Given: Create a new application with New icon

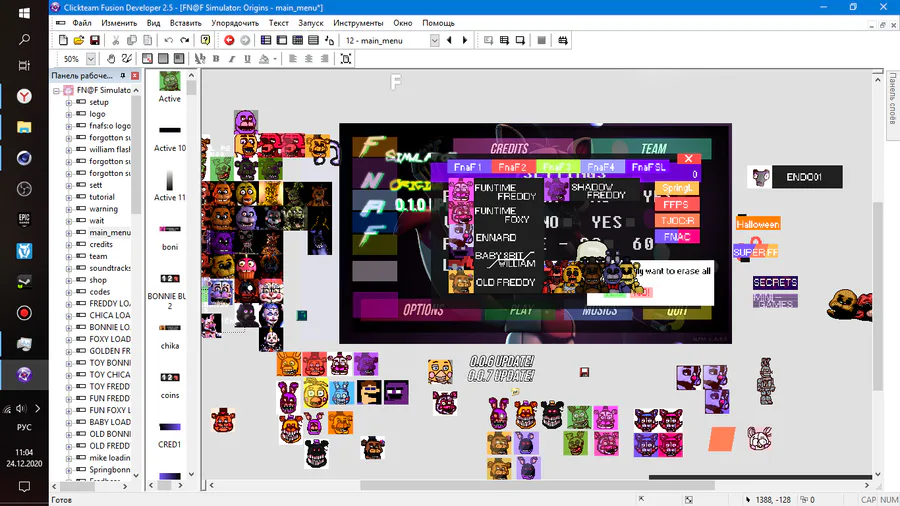Looking at the screenshot, I should [x=63, y=40].
